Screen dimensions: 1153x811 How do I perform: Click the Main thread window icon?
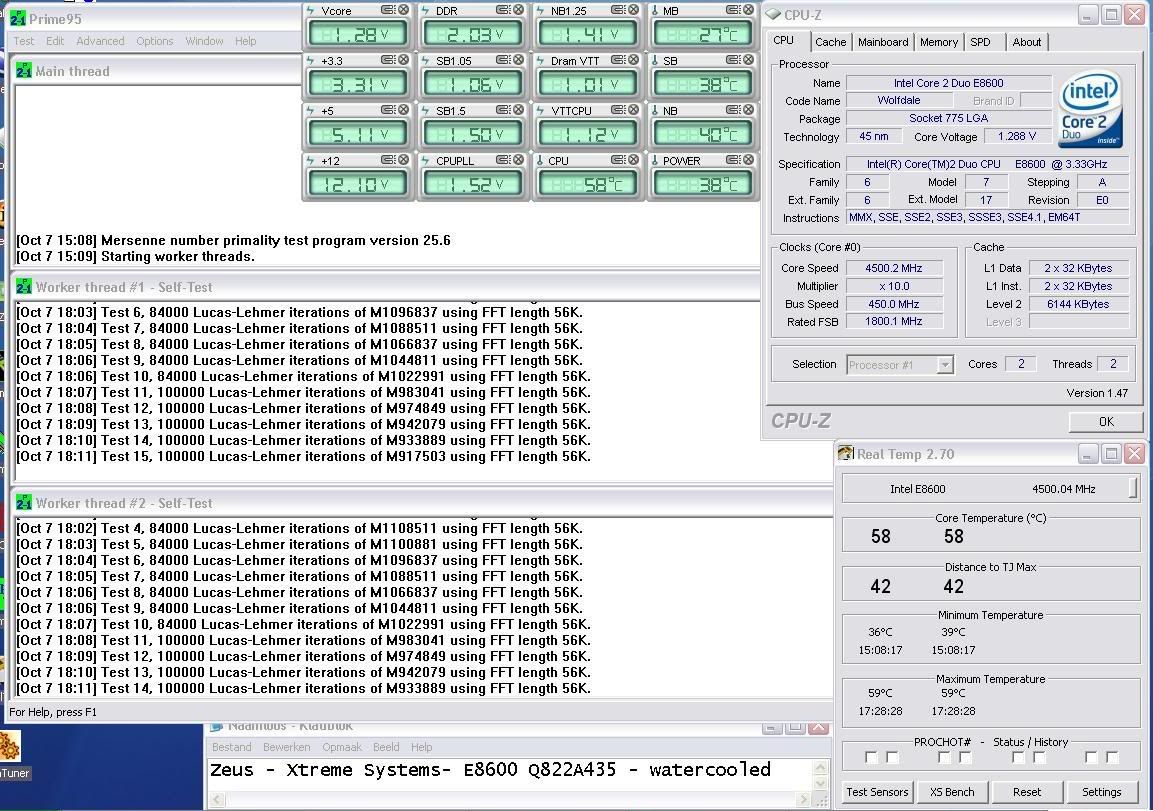point(24,71)
